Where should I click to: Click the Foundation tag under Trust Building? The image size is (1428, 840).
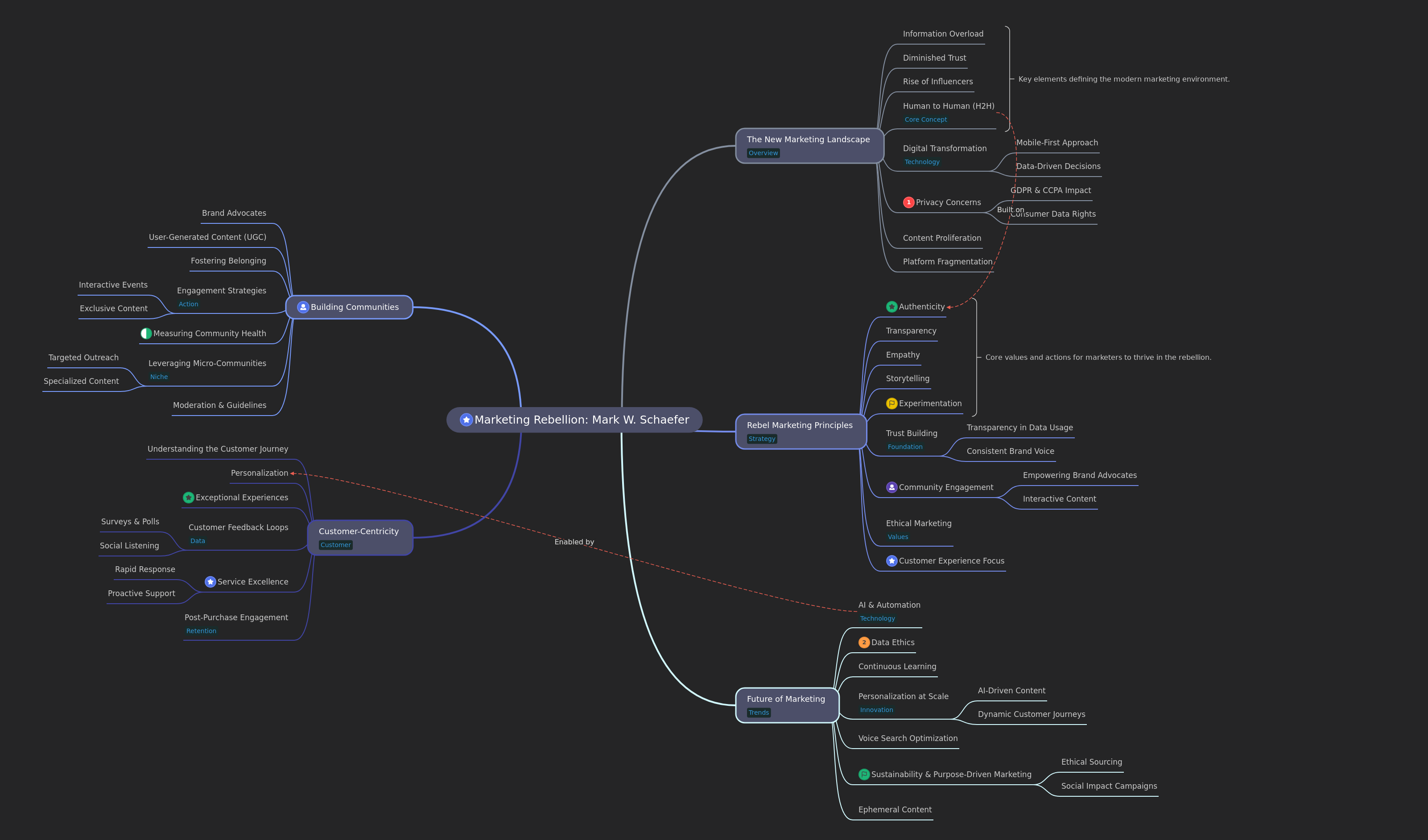(x=905, y=447)
